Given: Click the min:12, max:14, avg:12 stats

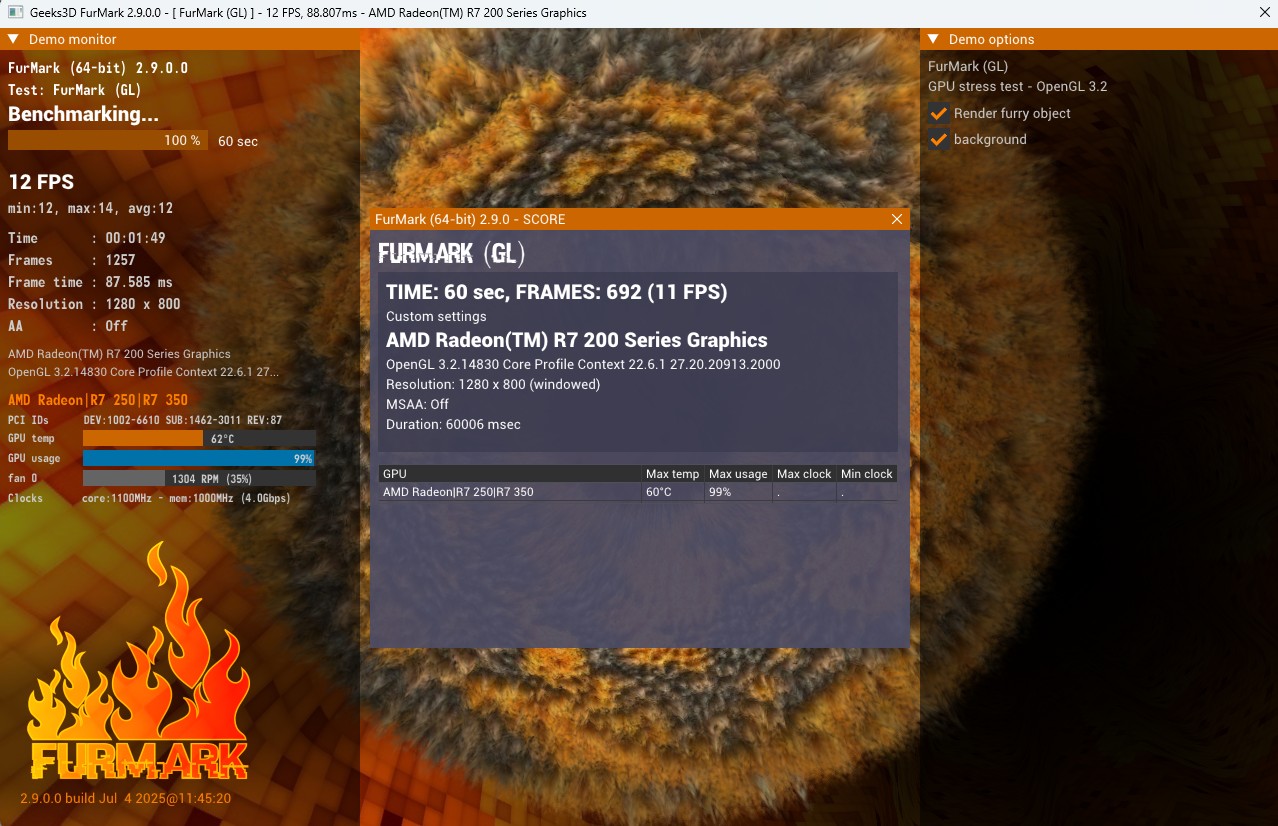Looking at the screenshot, I should coord(91,209).
